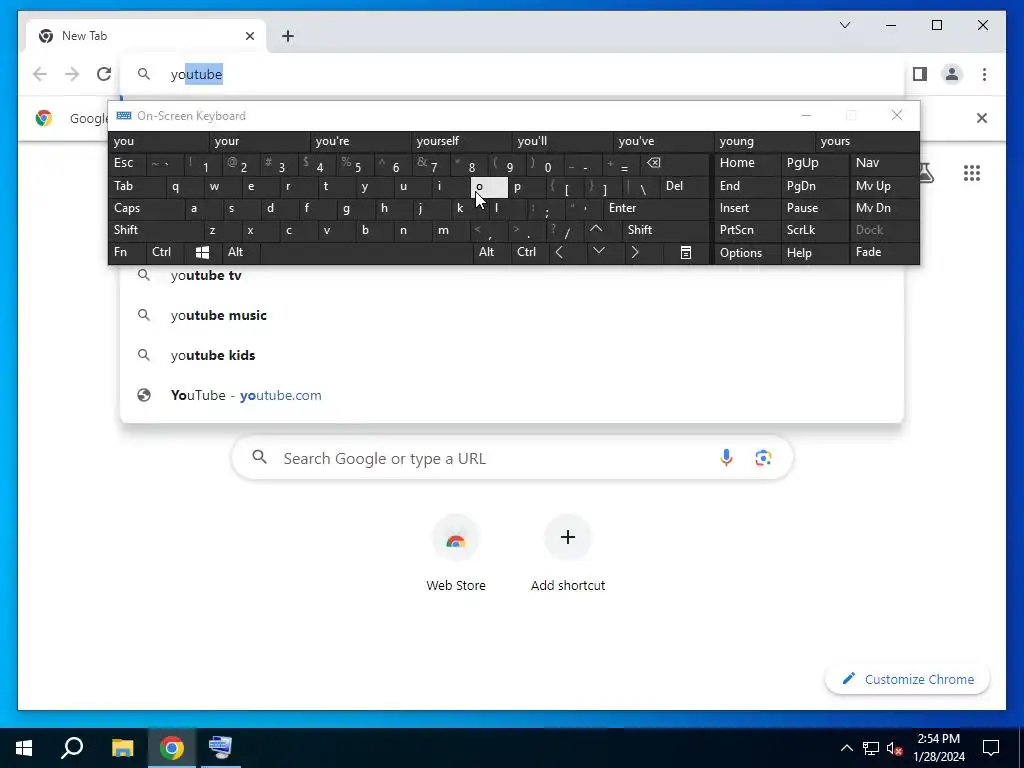Click the right arrow key on on-screen keyboard
This screenshot has height=768, width=1024.
pos(635,252)
